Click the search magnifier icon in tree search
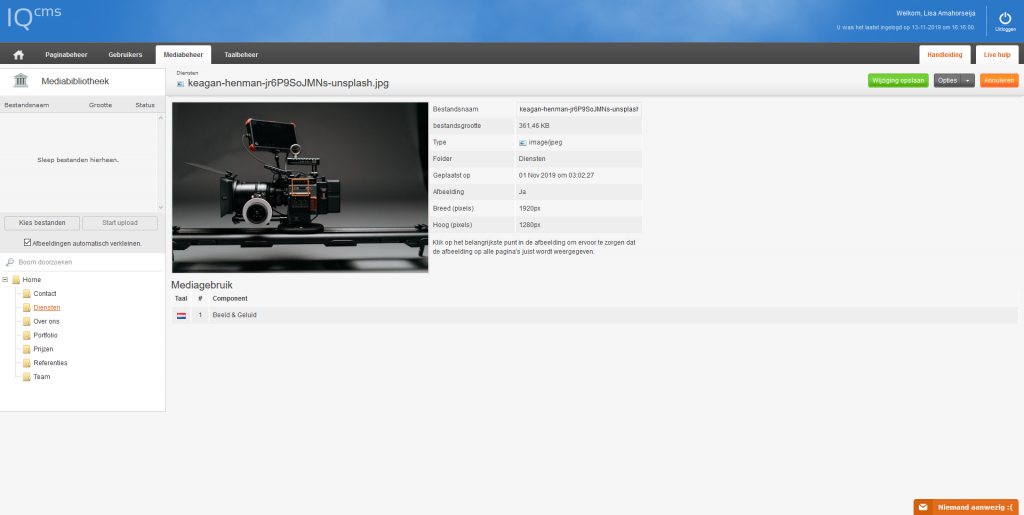 point(10,262)
